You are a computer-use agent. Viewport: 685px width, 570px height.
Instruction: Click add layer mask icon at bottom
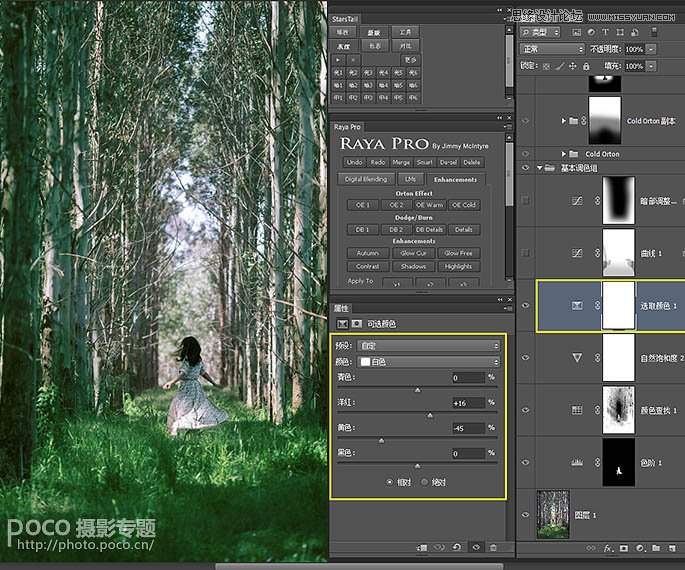tap(624, 548)
